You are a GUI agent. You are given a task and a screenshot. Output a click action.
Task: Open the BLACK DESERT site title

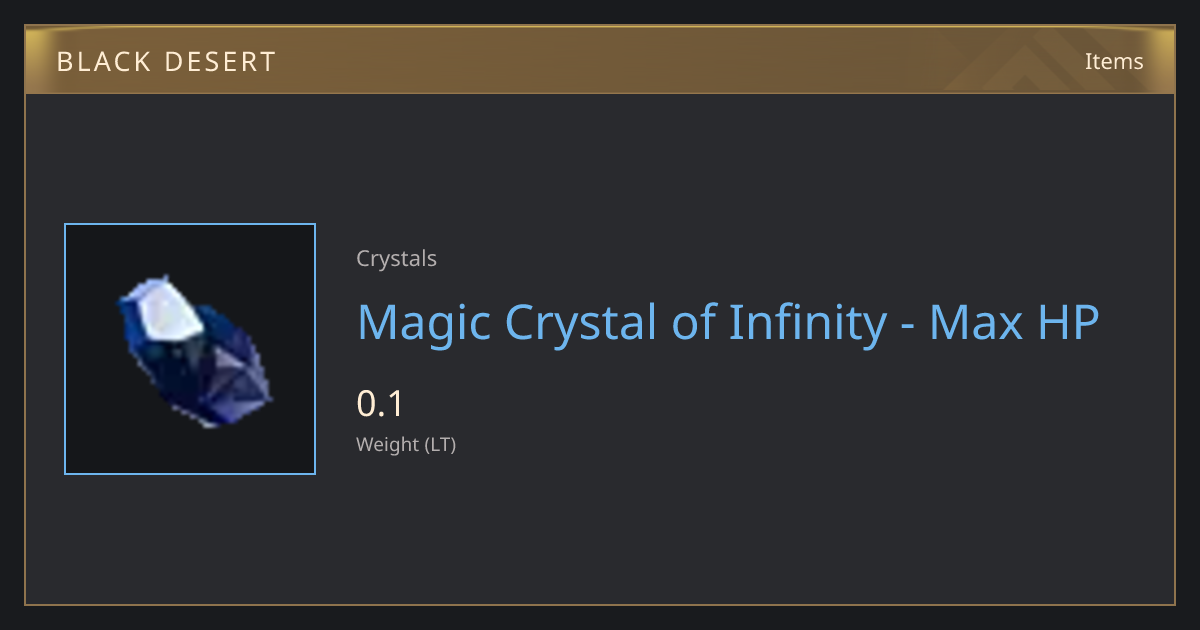[166, 62]
